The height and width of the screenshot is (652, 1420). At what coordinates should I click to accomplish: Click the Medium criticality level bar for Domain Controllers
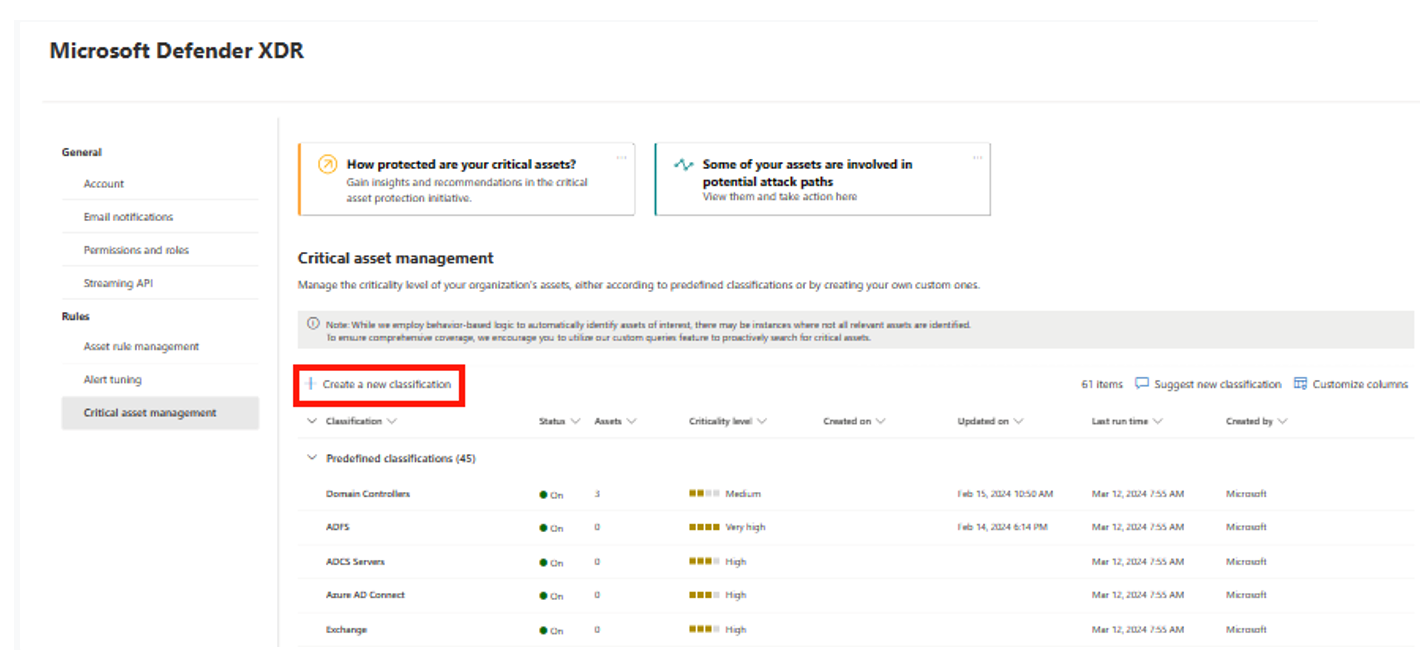(x=701, y=493)
